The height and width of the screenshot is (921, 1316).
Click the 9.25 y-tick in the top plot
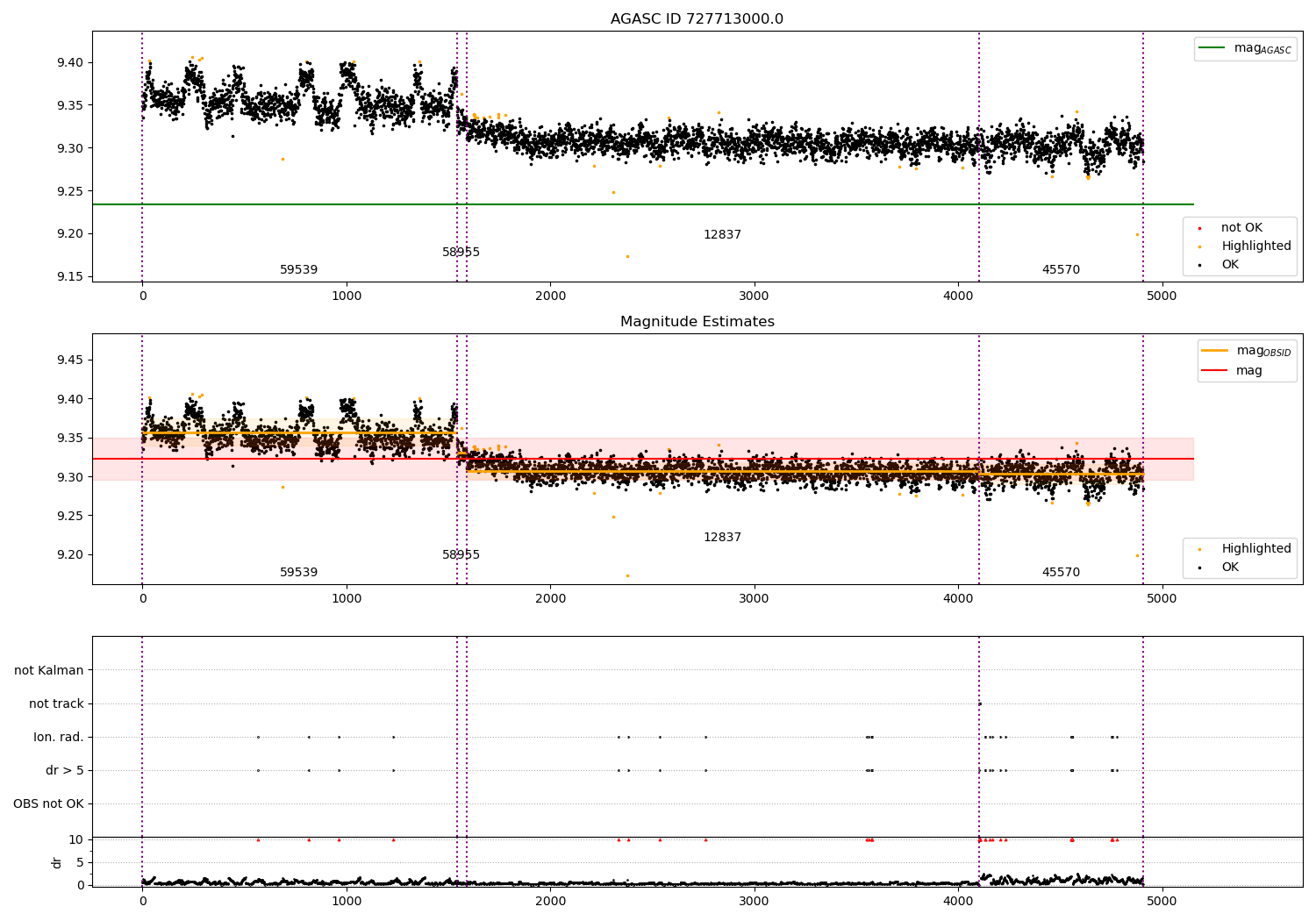pos(71,191)
